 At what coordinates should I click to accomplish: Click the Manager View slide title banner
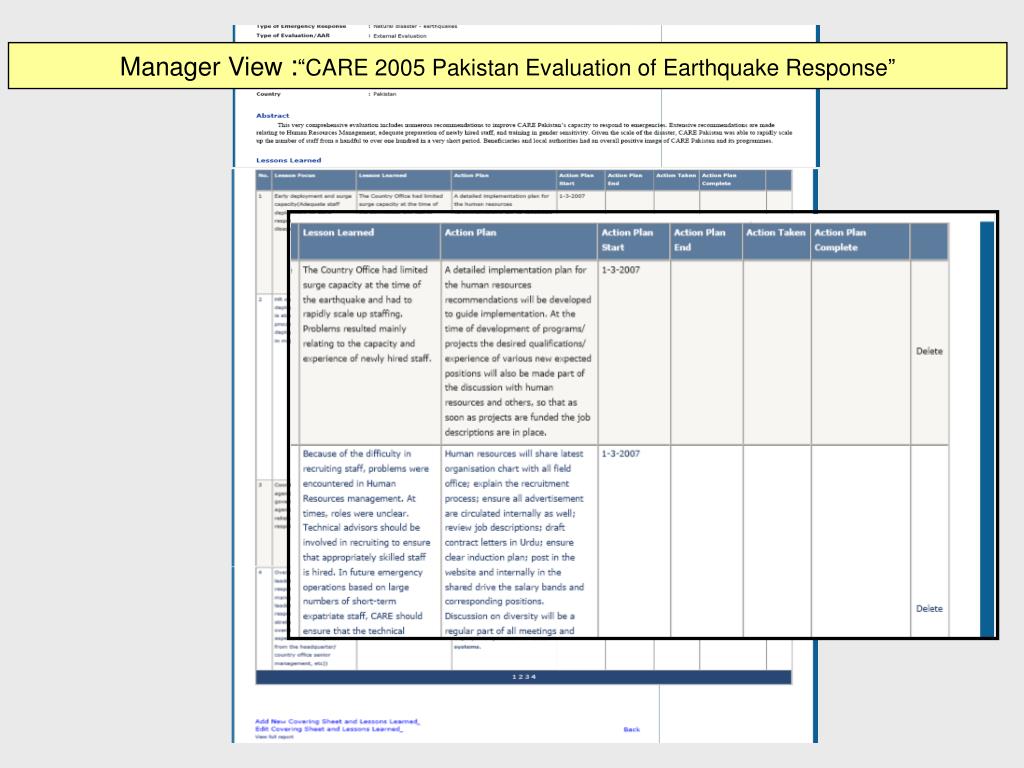(507, 66)
